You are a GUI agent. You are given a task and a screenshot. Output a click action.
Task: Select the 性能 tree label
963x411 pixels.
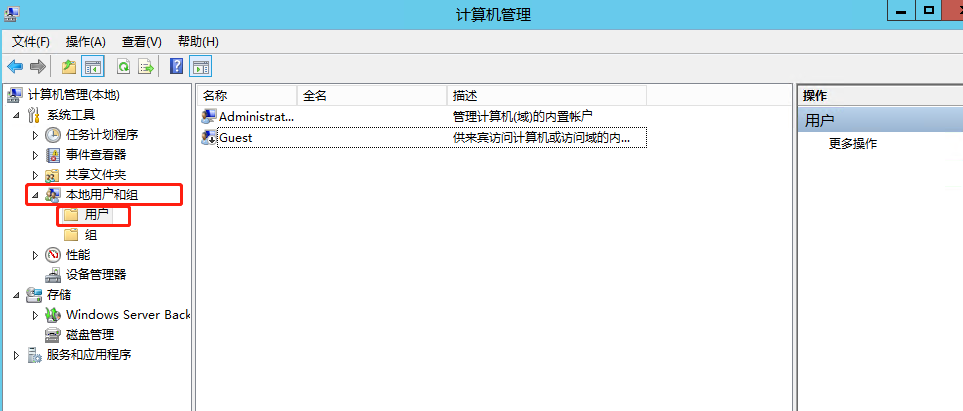click(78, 254)
